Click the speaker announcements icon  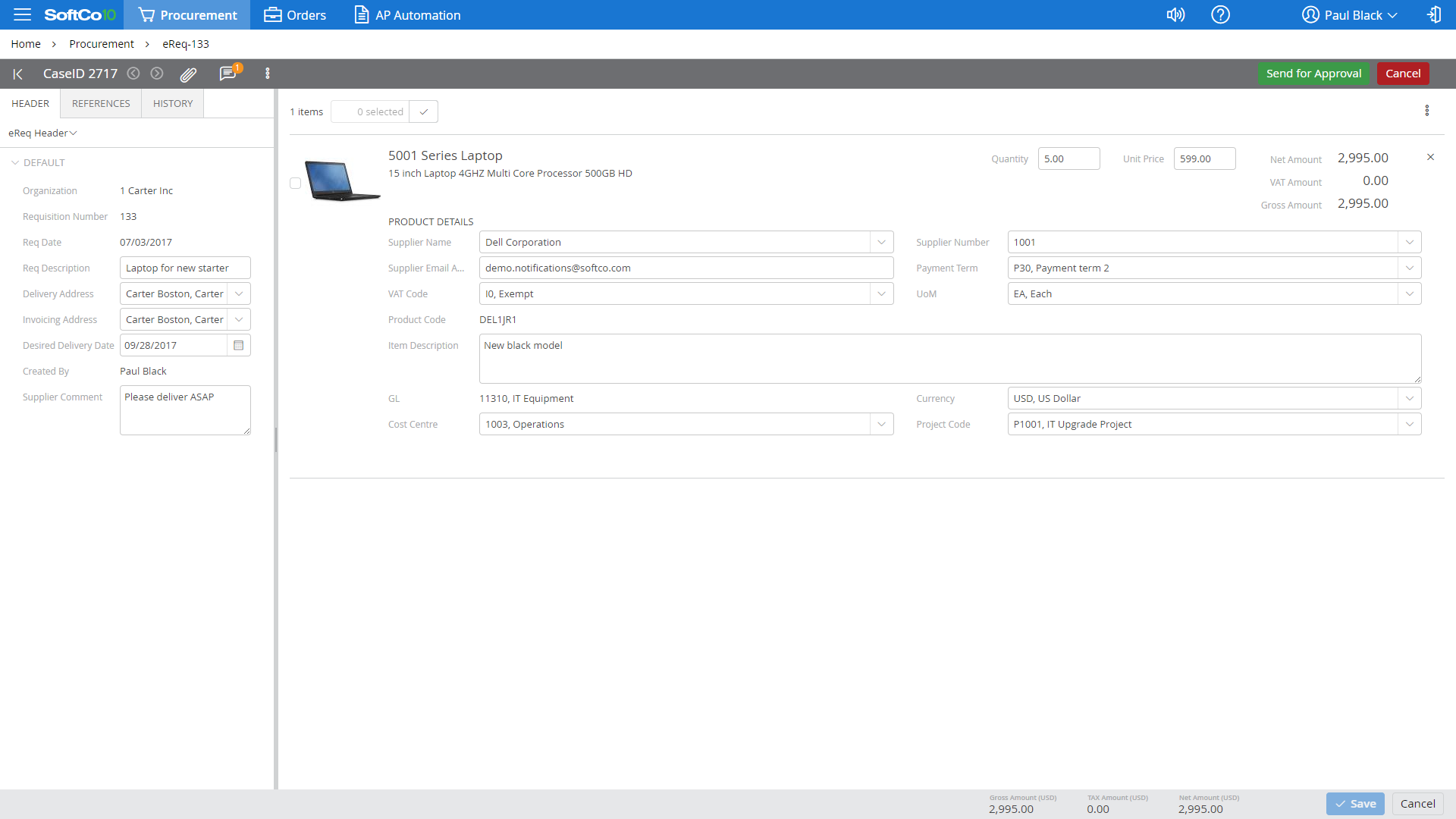[1175, 14]
